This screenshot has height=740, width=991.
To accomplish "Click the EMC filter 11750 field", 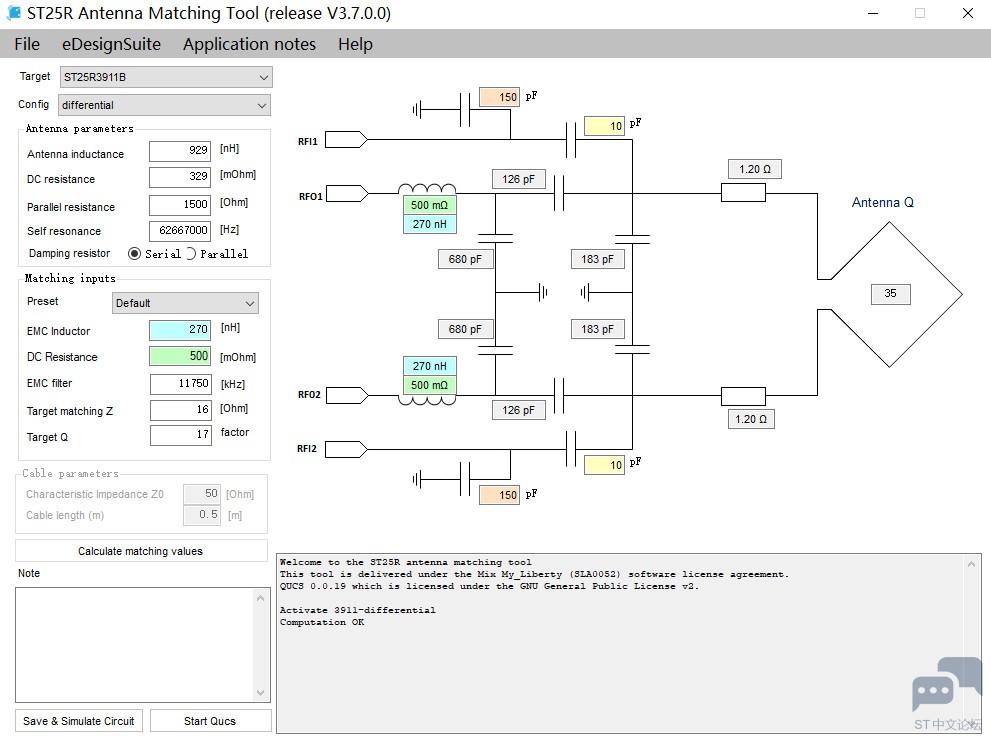I will click(x=181, y=384).
